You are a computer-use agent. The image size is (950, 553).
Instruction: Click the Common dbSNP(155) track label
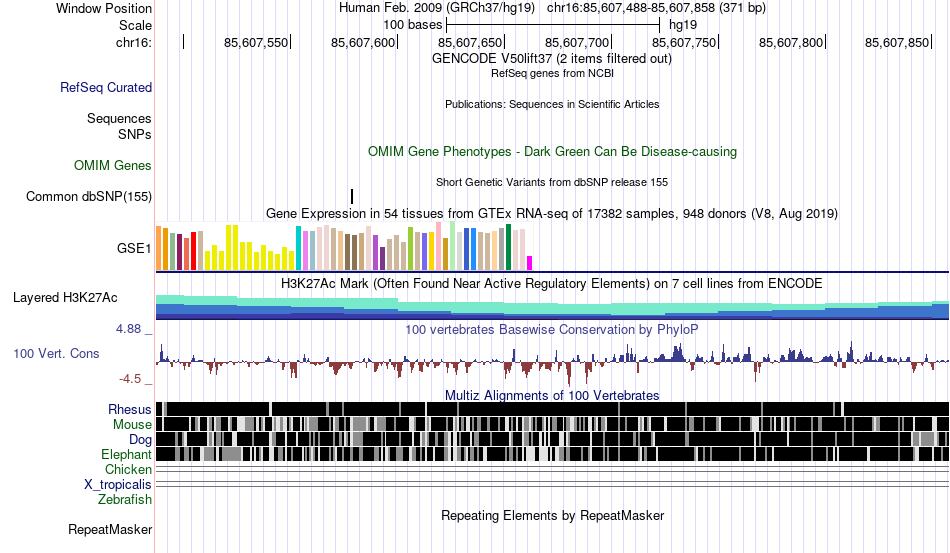tap(89, 196)
